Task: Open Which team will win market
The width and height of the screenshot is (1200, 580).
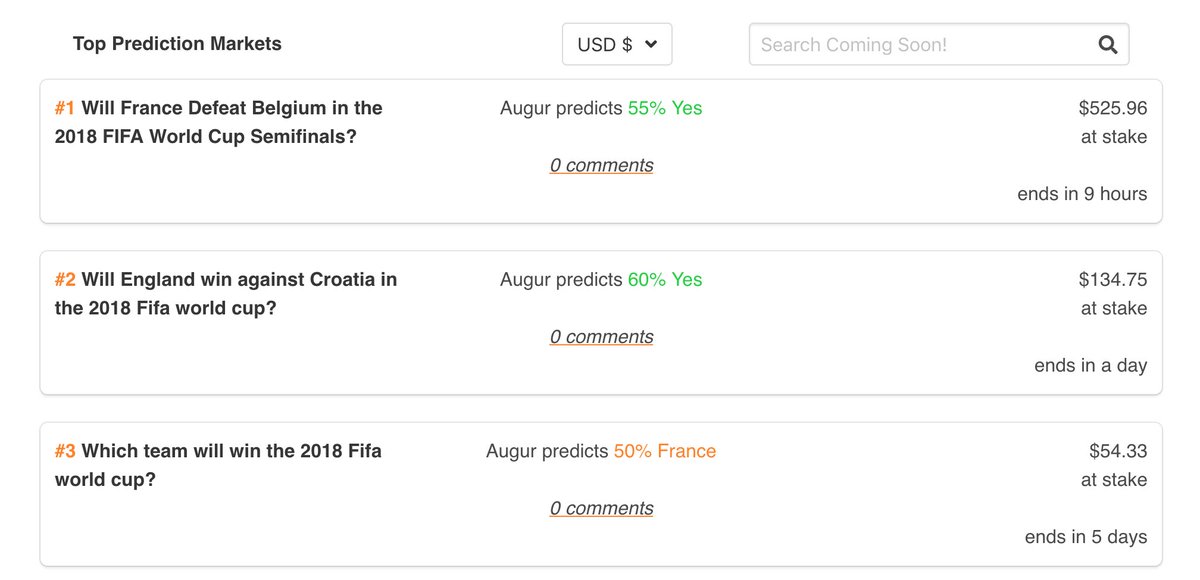Action: [x=218, y=465]
